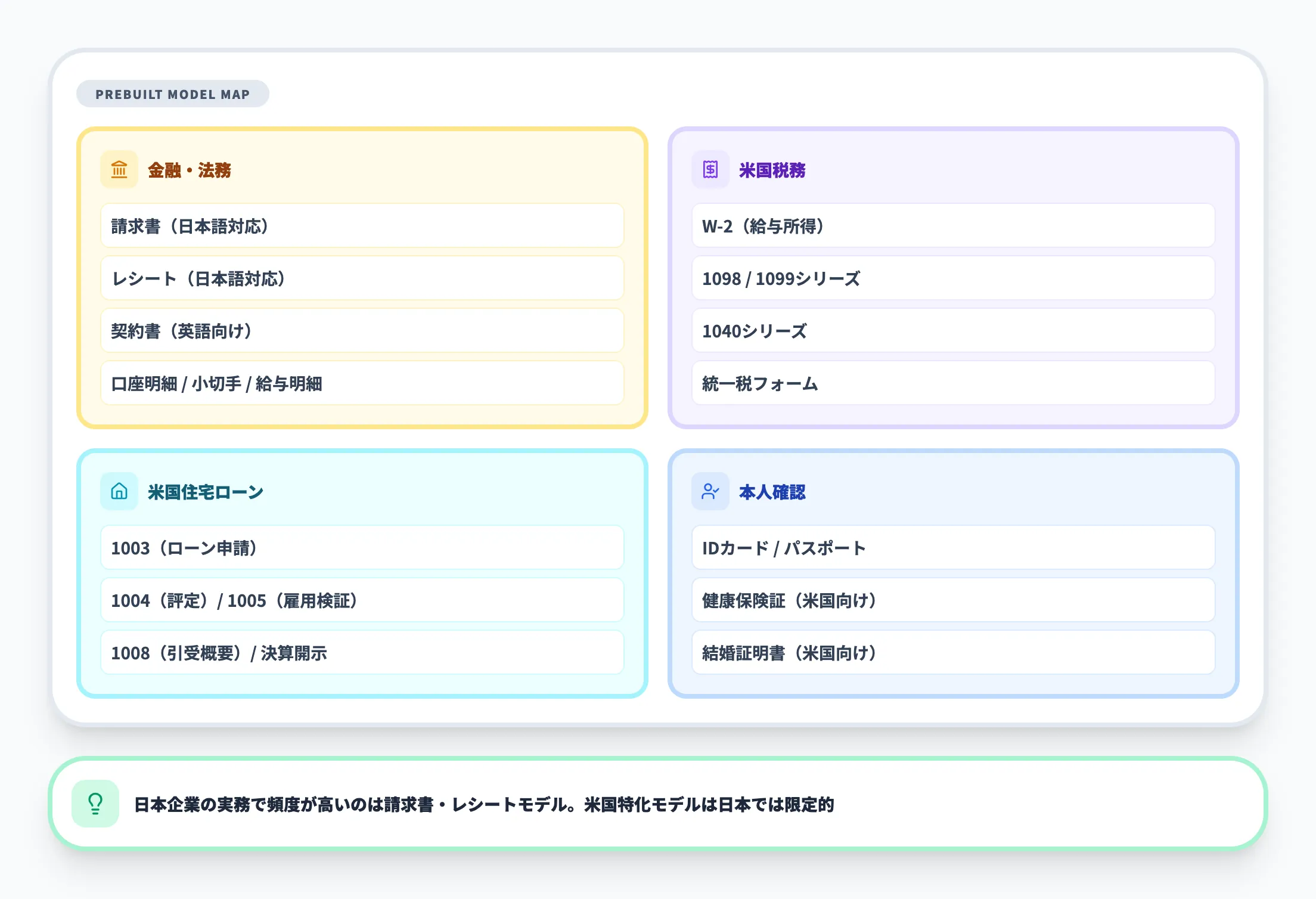
Task: Click 口座明細 / 小切手 / 給与明細 entry
Action: point(362,383)
